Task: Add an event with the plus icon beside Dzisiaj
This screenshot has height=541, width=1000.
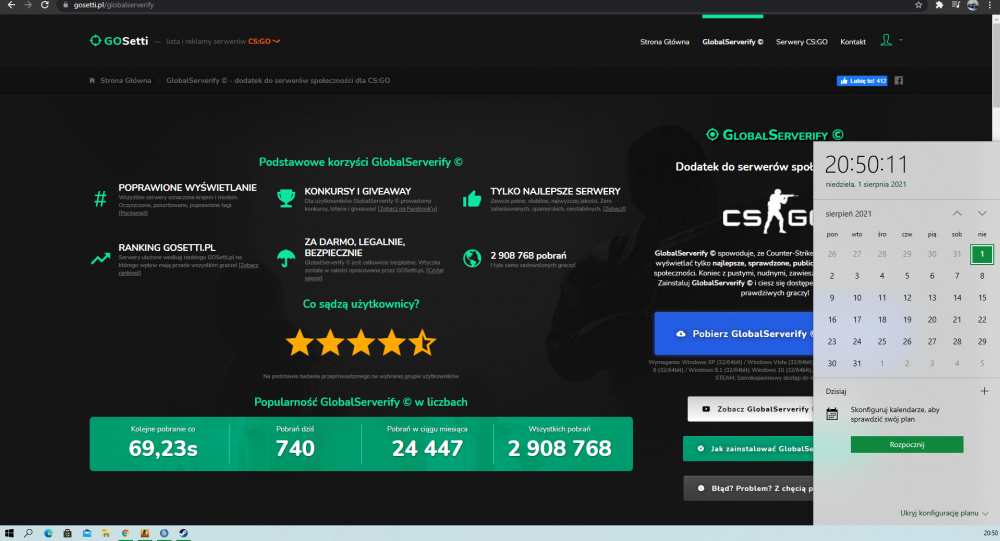Action: pos(984,391)
